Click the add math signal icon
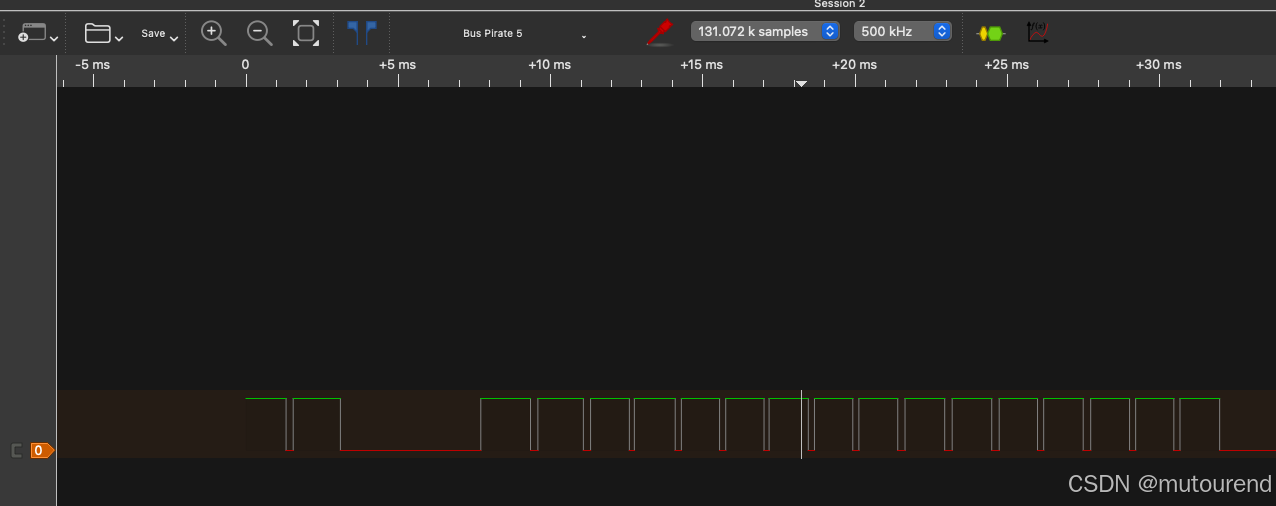Image resolution: width=1276 pixels, height=506 pixels. click(1038, 33)
